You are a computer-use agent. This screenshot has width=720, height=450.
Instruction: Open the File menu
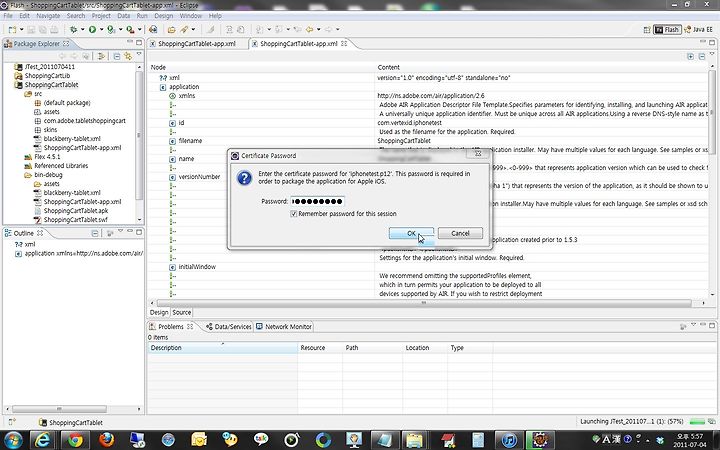click(8, 16)
